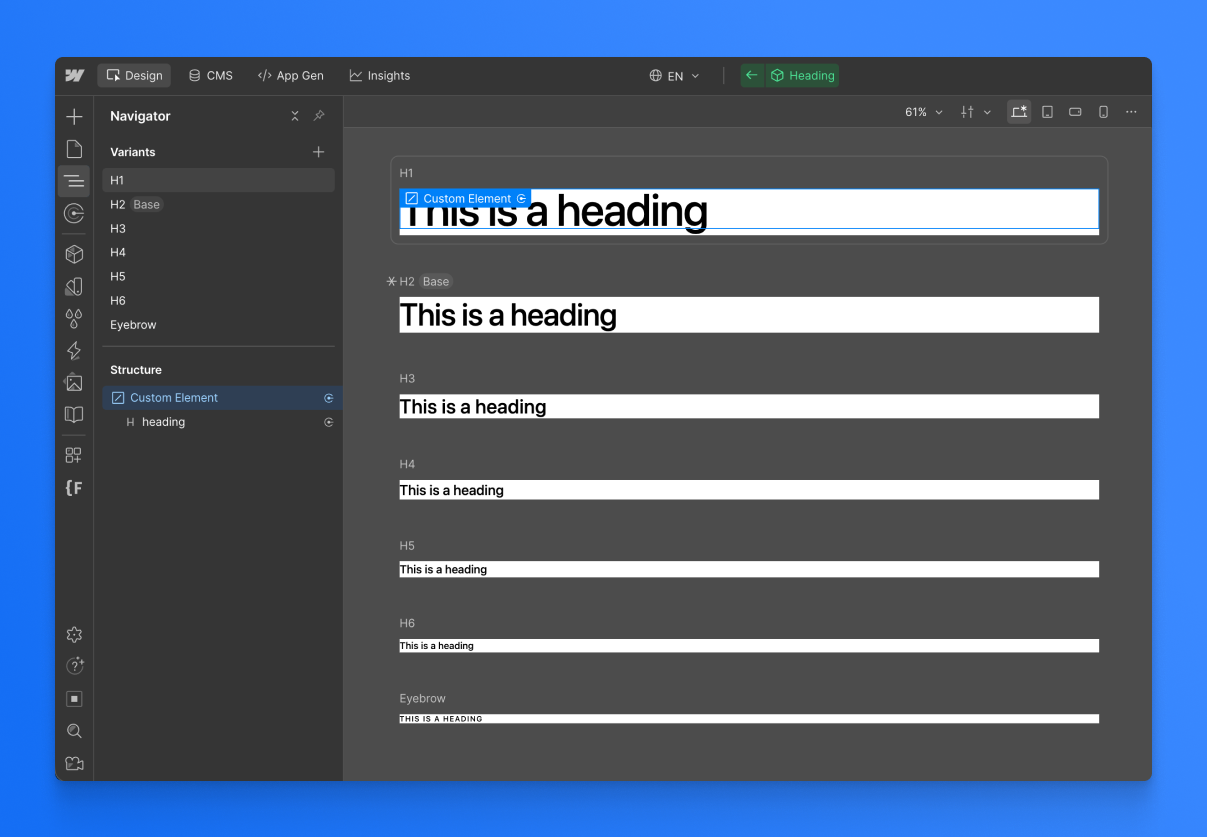The image size is (1207, 837).
Task: Select Custom Element in Structure tree
Action: [x=222, y=398]
